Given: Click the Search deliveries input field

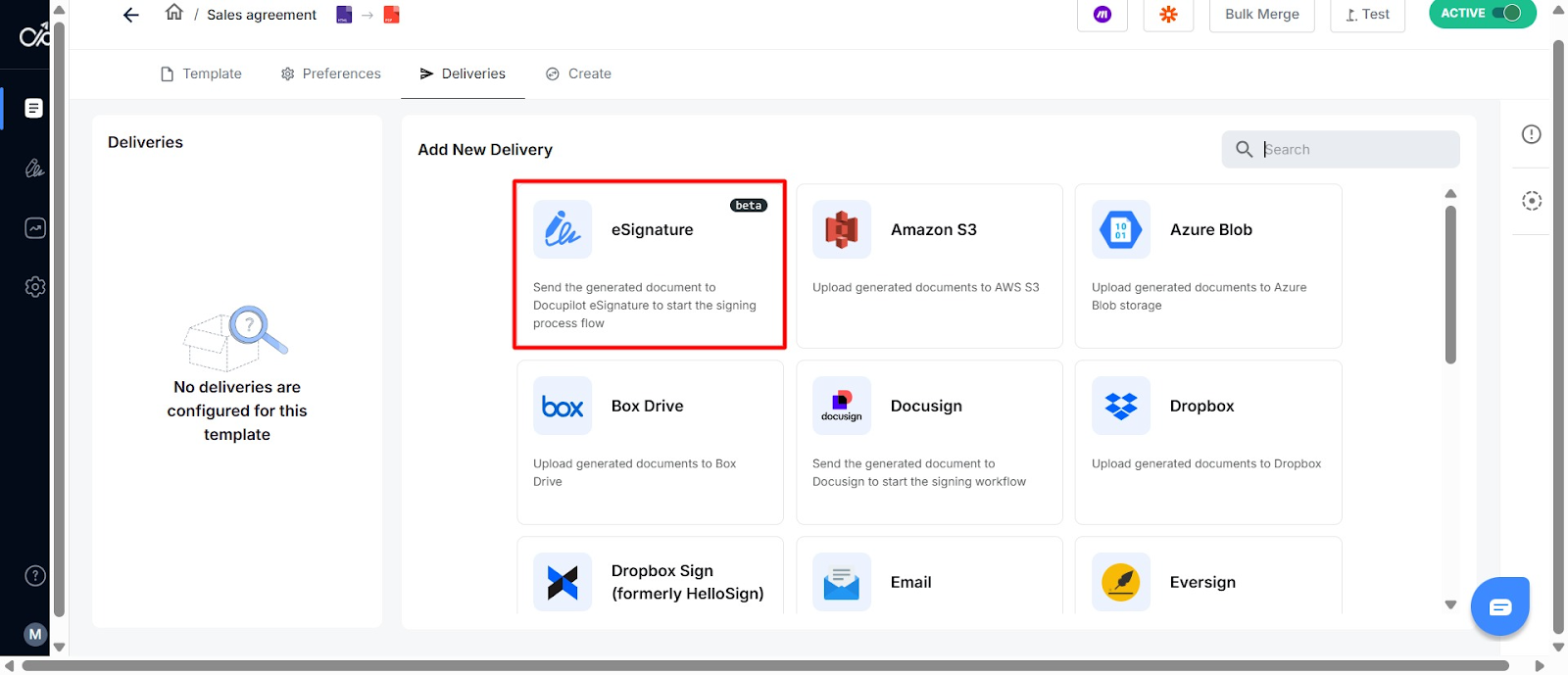Looking at the screenshot, I should [1341, 149].
